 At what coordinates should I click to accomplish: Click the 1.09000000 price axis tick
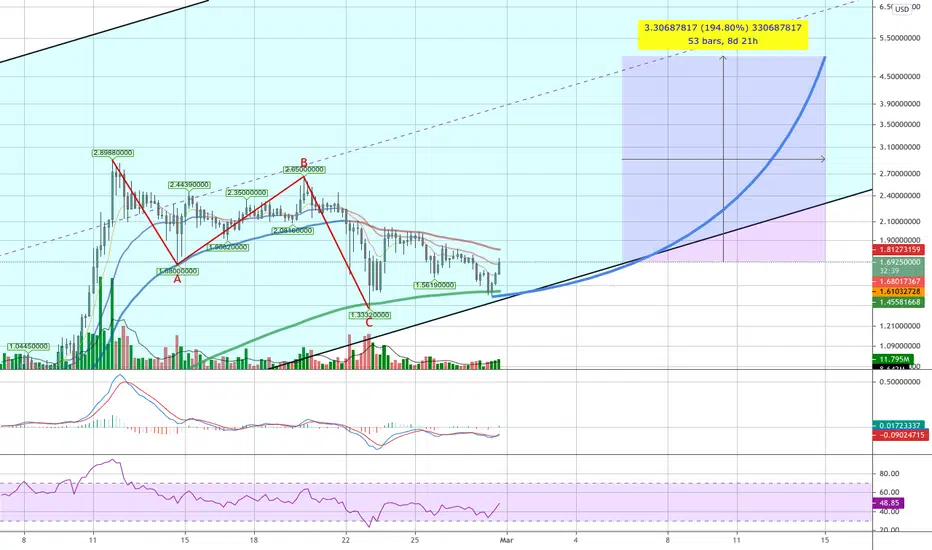click(x=900, y=346)
